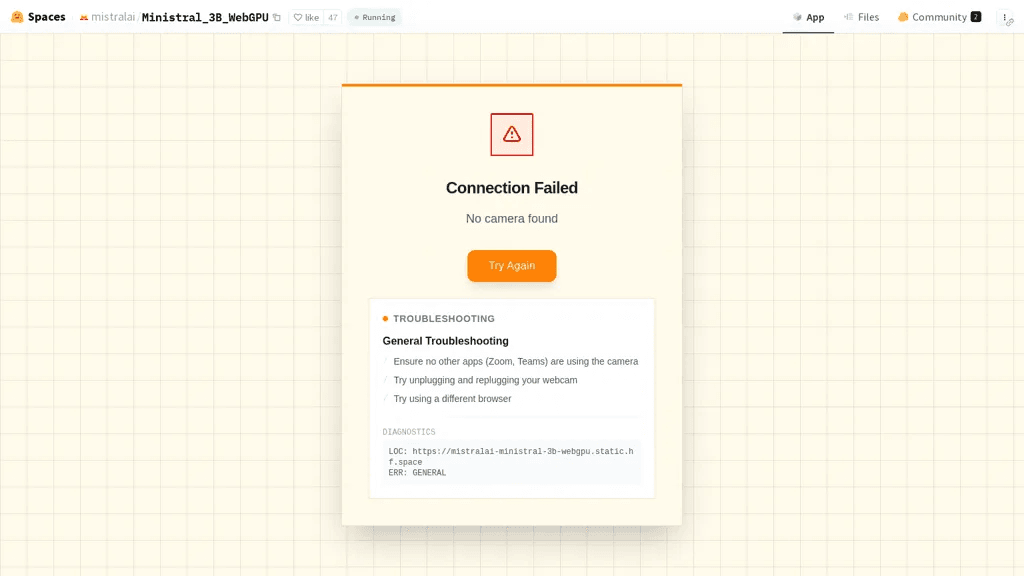The image size is (1024, 576).
Task: Click the App tab cube icon
Action: (x=797, y=17)
